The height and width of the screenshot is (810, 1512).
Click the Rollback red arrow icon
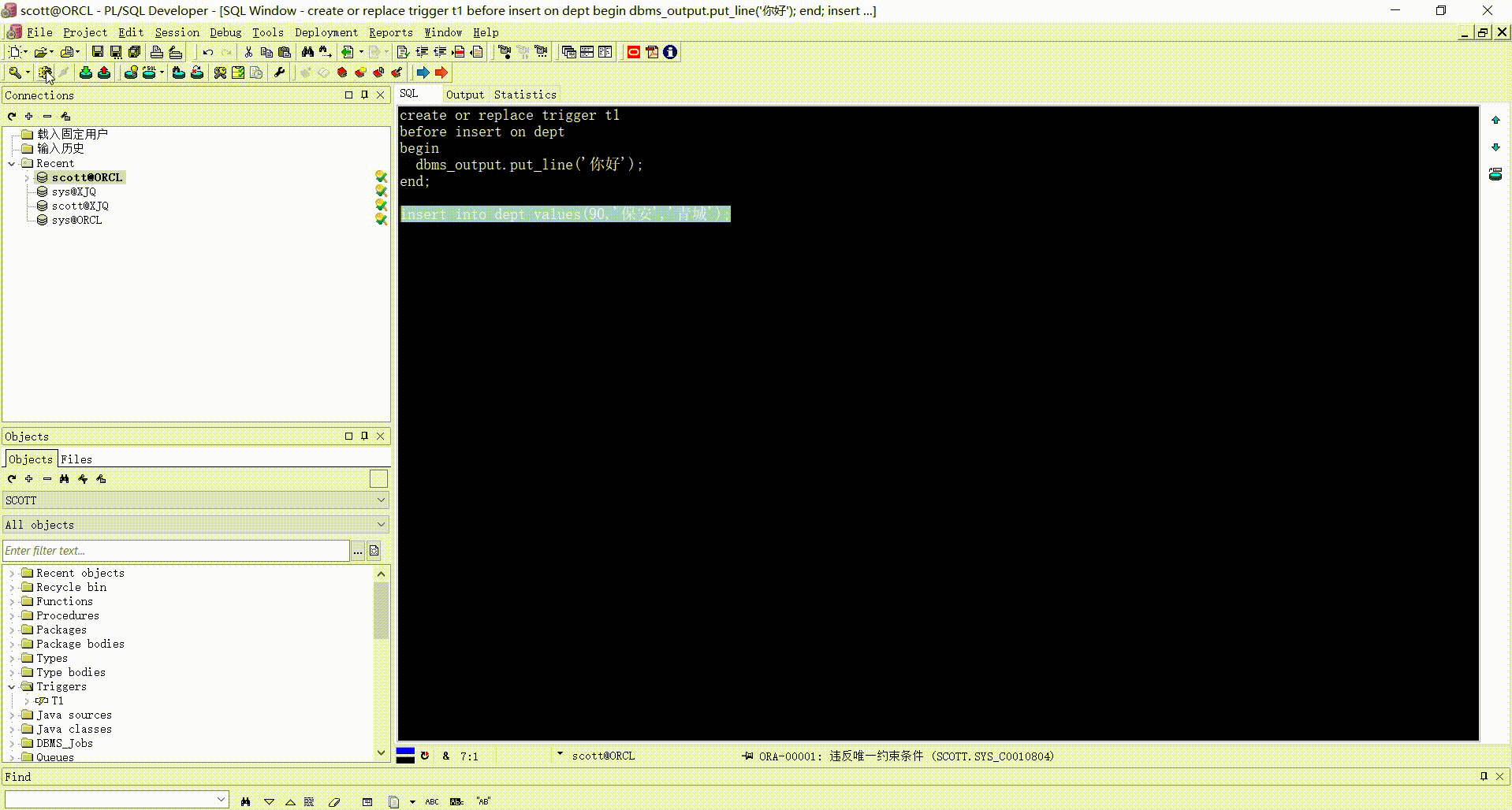tap(104, 72)
